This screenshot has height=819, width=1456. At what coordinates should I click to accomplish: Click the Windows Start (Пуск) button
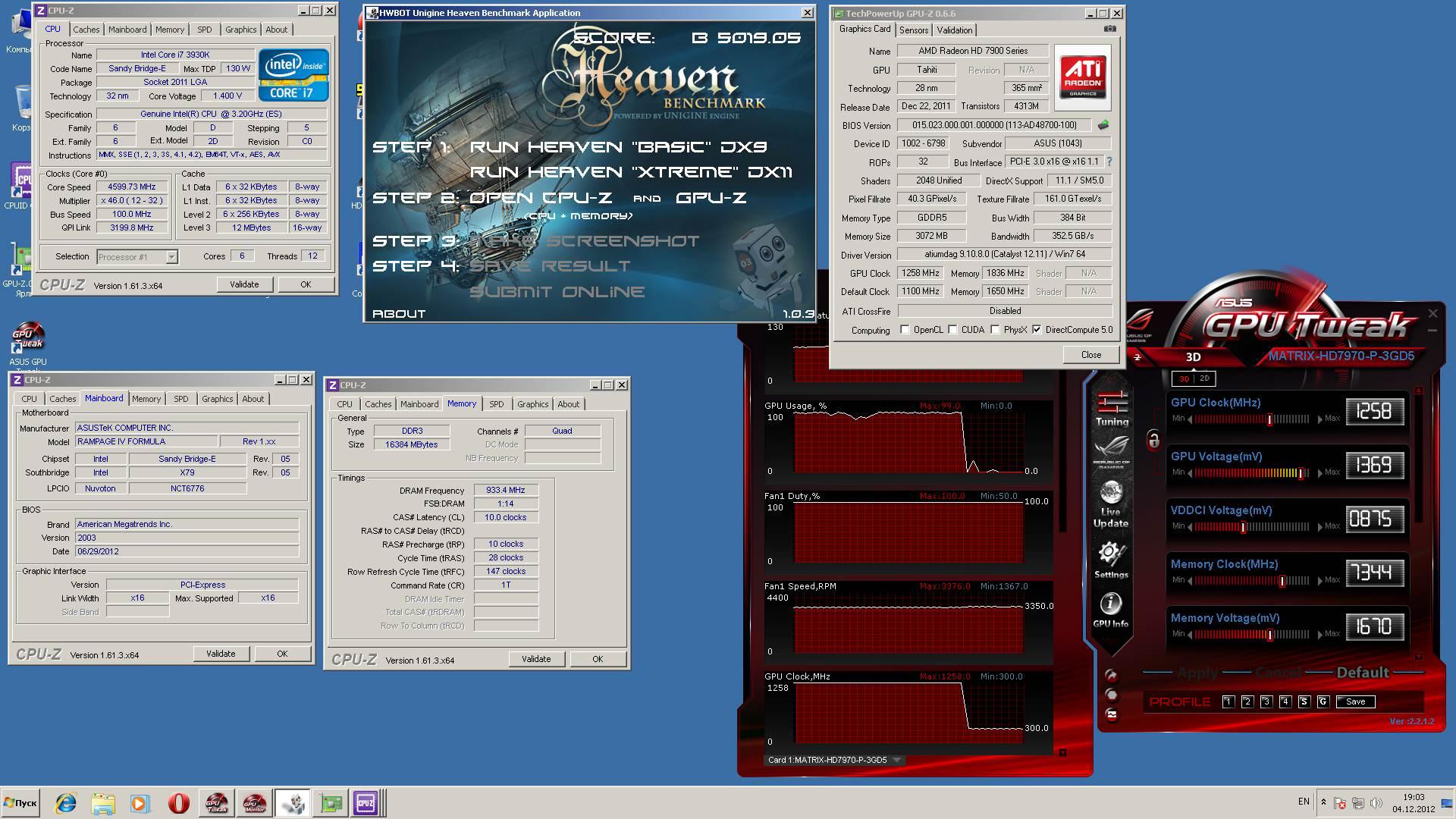(x=20, y=803)
